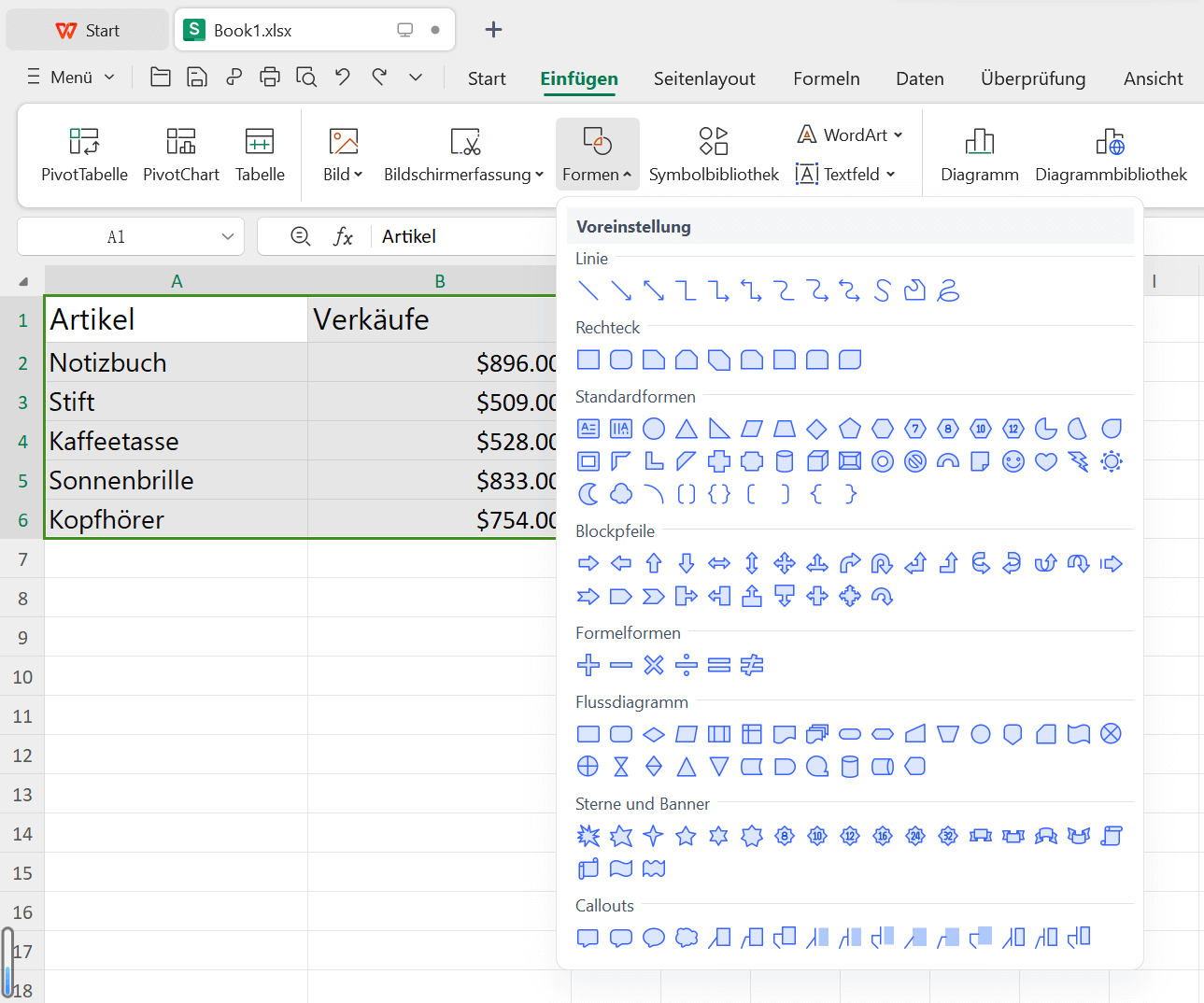Click the Symbolbibliothek button
Screen dimensions: 1204x1003
[x=714, y=155]
